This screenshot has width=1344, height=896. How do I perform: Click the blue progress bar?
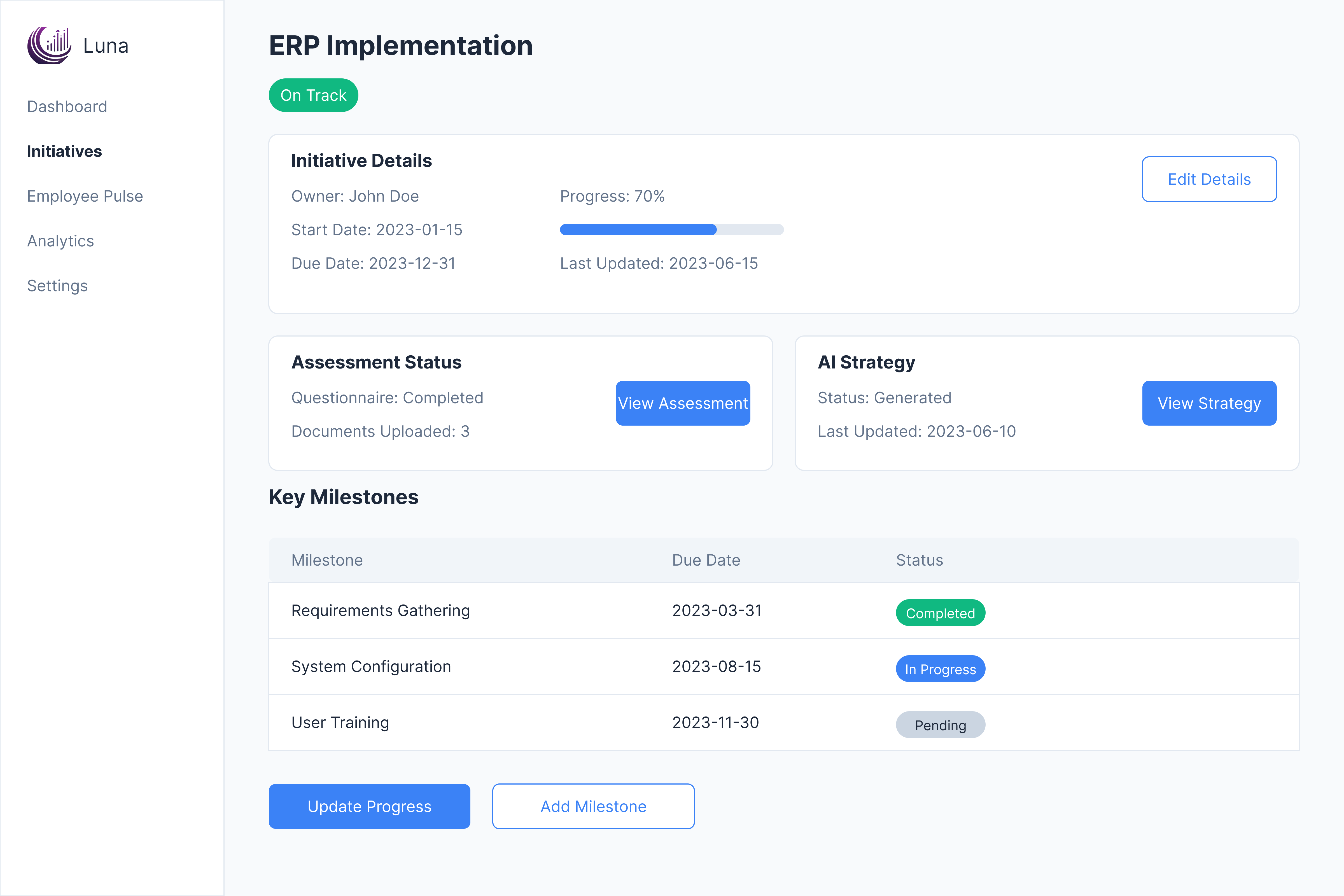point(638,230)
